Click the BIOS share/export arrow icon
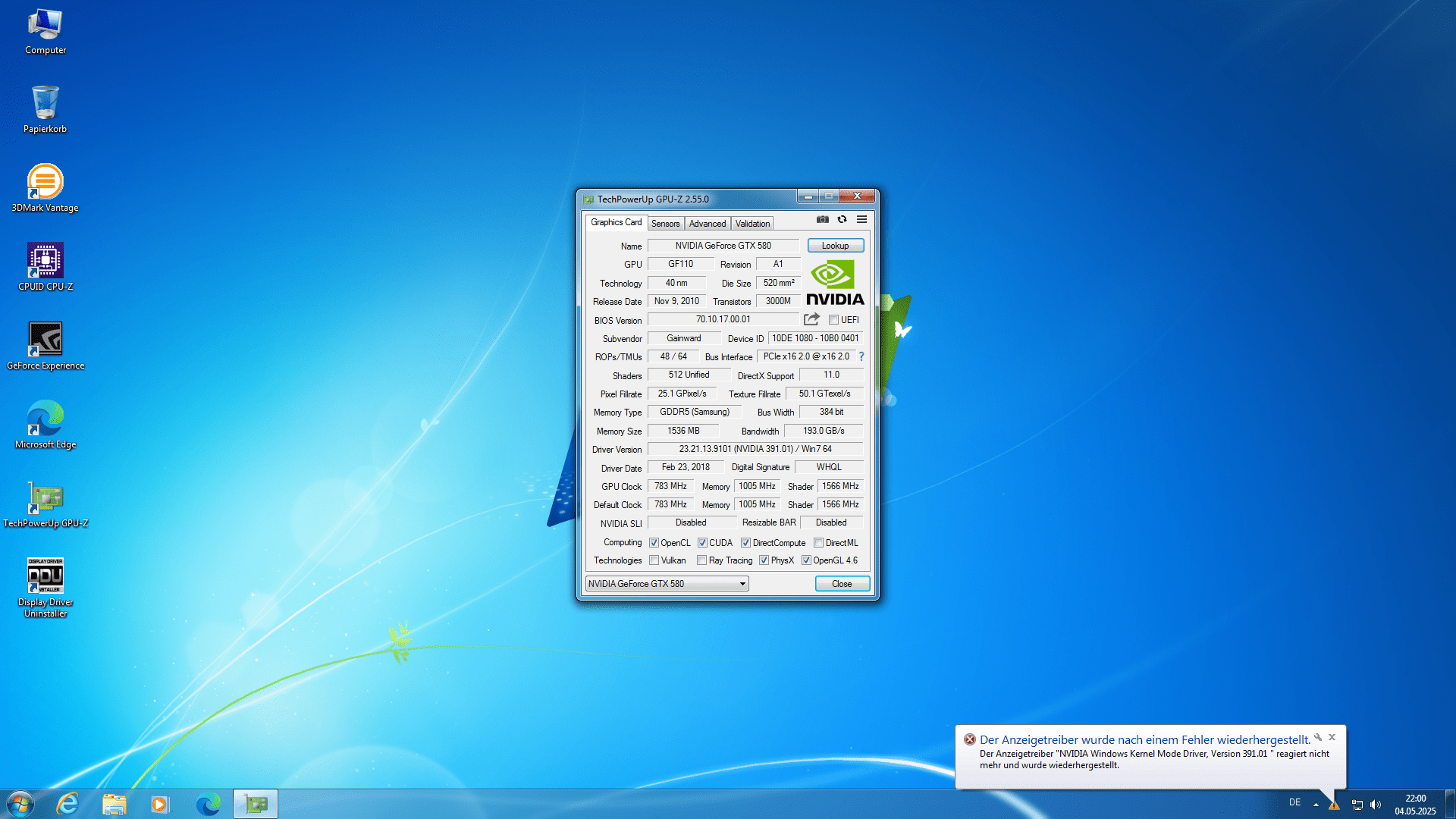 (x=811, y=319)
